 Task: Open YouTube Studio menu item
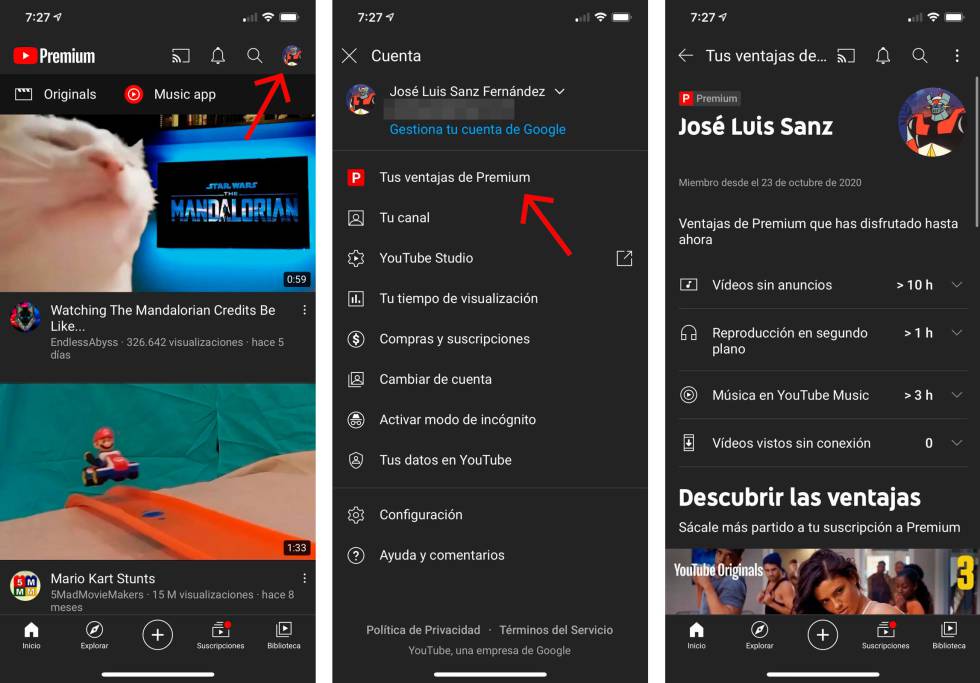point(490,258)
